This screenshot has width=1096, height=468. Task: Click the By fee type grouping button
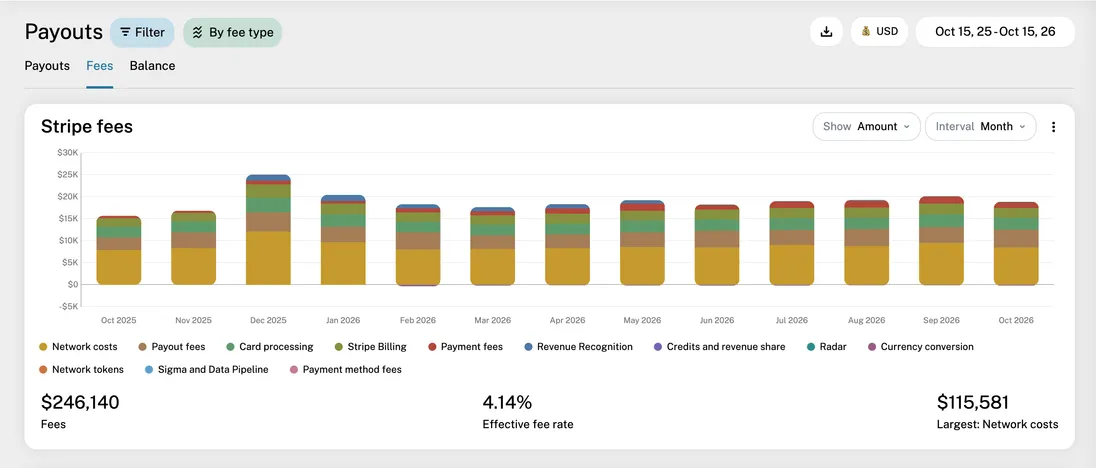click(233, 32)
